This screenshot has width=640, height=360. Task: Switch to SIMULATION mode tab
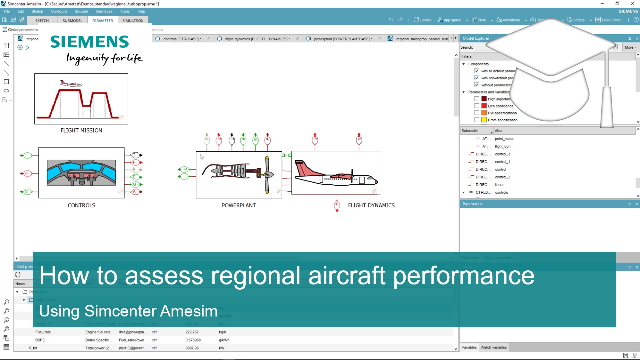133,20
